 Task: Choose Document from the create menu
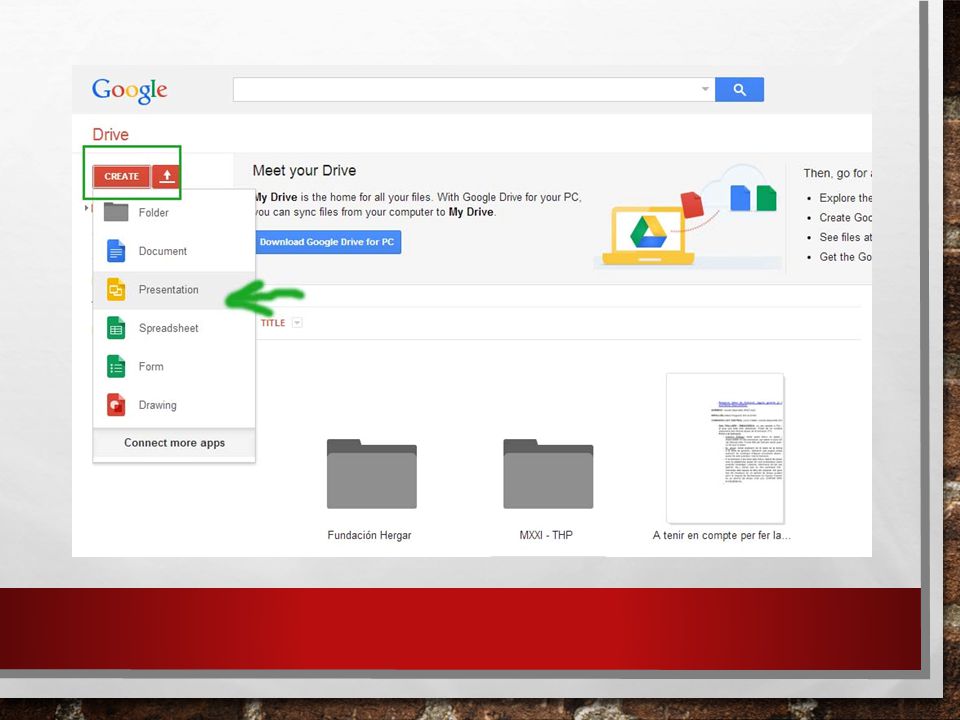(174, 251)
